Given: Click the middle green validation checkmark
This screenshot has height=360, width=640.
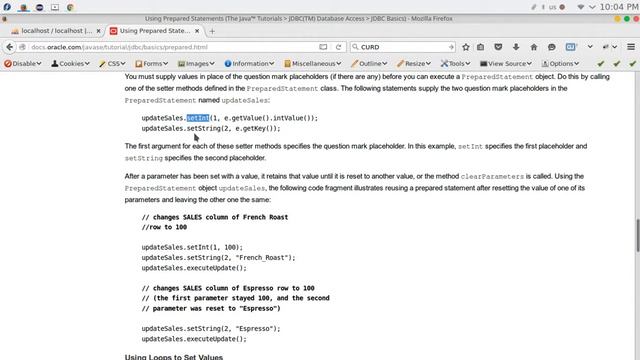Looking at the screenshot, I should 616,64.
